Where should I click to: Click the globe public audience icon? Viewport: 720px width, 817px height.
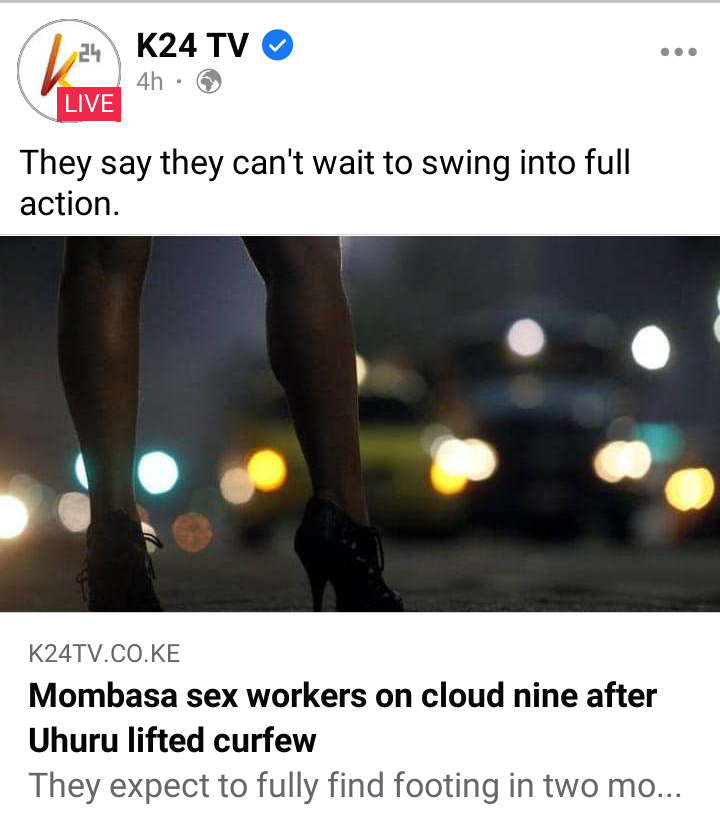click(209, 82)
